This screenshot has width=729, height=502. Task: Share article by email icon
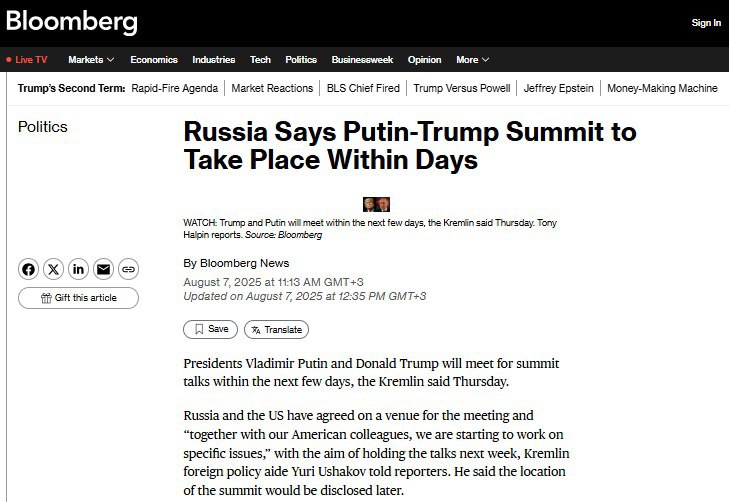(x=103, y=269)
